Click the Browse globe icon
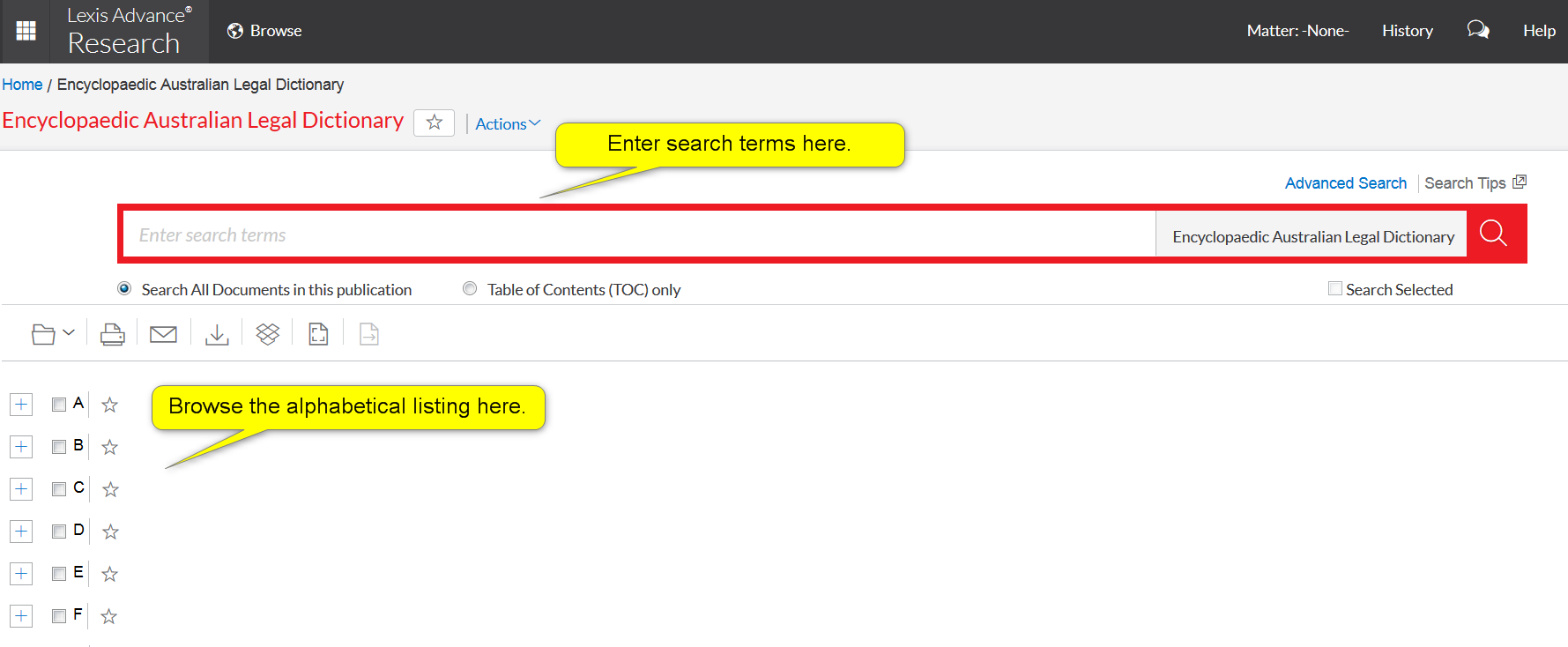The height and width of the screenshot is (647, 1568). pyautogui.click(x=234, y=31)
